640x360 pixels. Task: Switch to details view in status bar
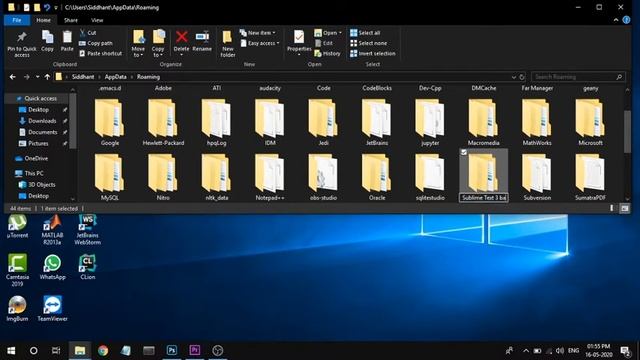[x=612, y=209]
